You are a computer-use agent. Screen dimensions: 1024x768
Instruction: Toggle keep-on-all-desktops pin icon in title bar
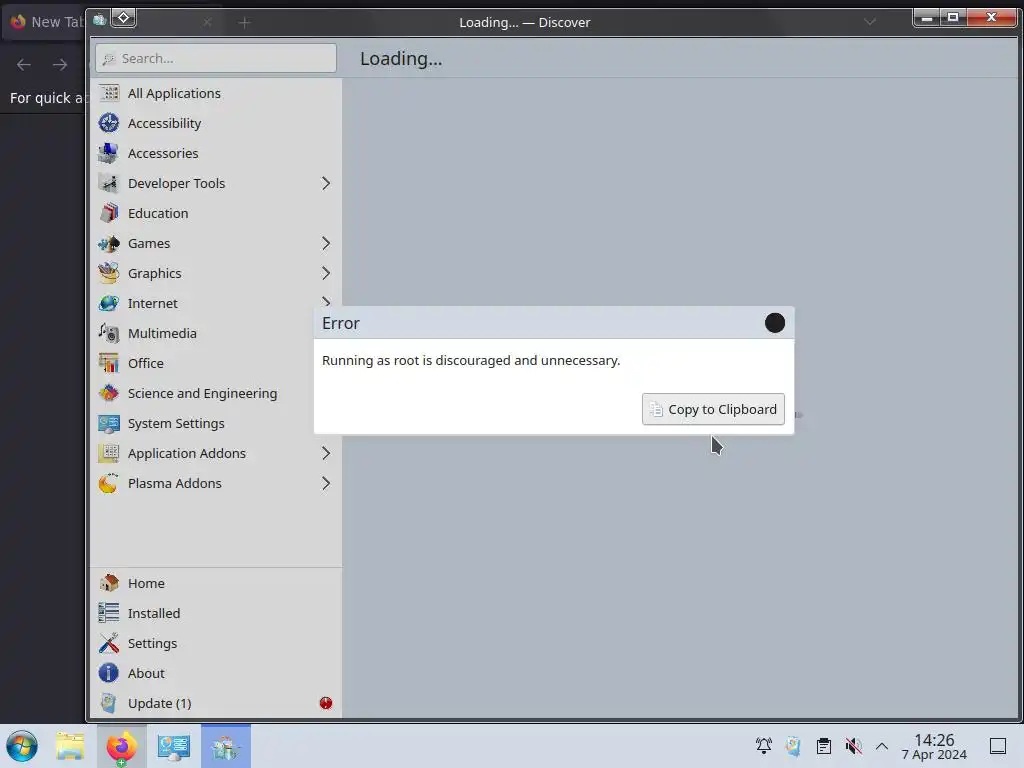pyautogui.click(x=123, y=18)
